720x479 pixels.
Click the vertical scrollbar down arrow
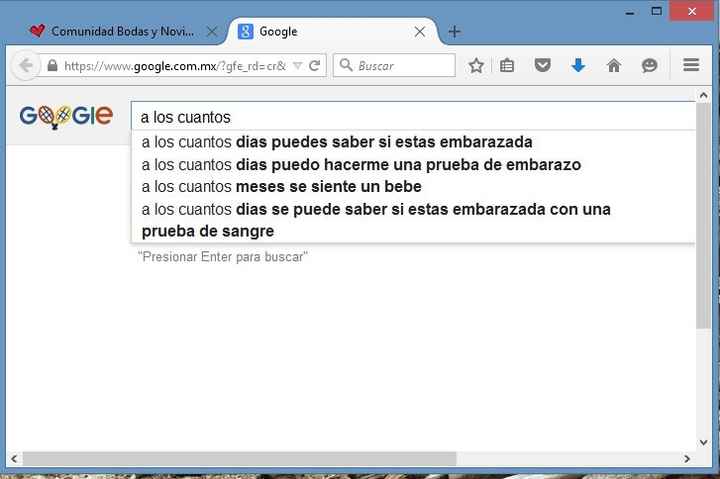[703, 442]
